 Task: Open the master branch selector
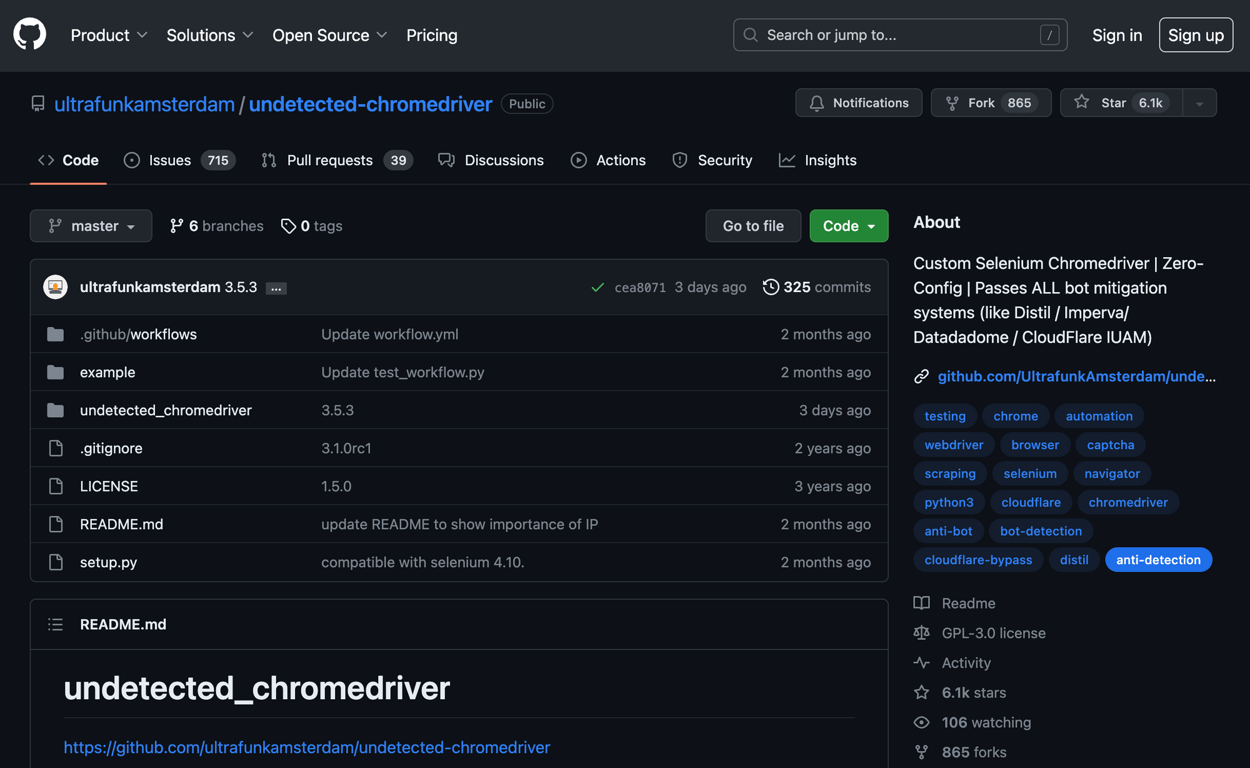91,226
